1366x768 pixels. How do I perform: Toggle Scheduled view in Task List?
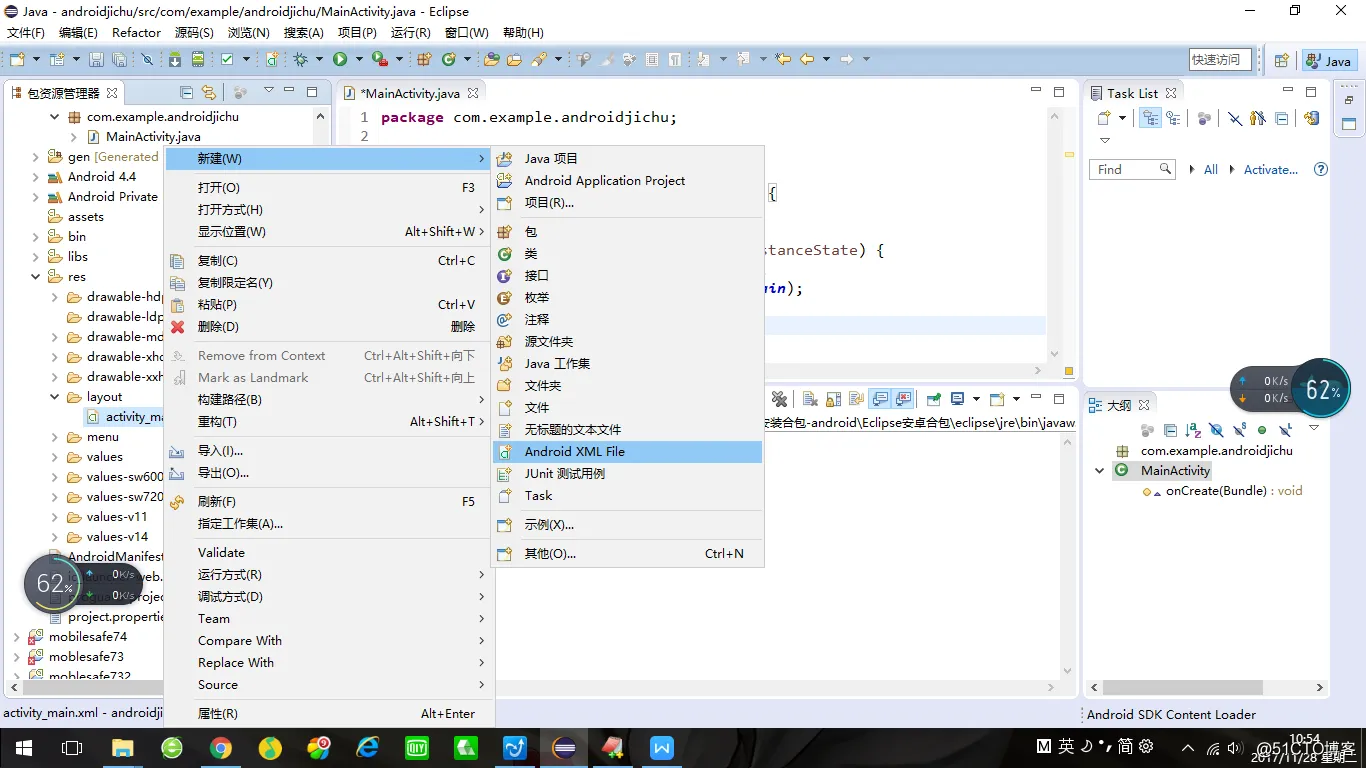pos(1173,118)
